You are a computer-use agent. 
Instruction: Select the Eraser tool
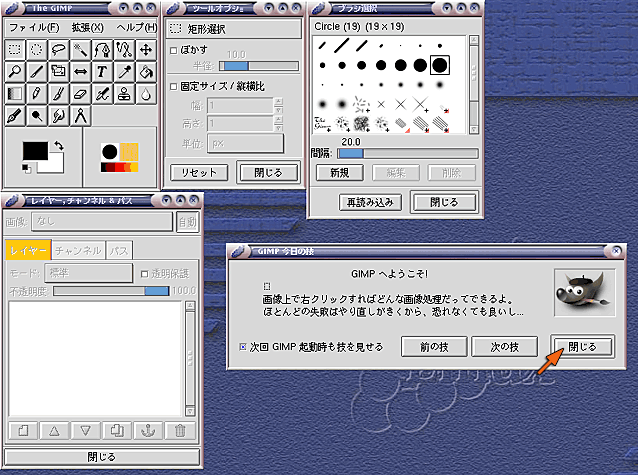81,94
